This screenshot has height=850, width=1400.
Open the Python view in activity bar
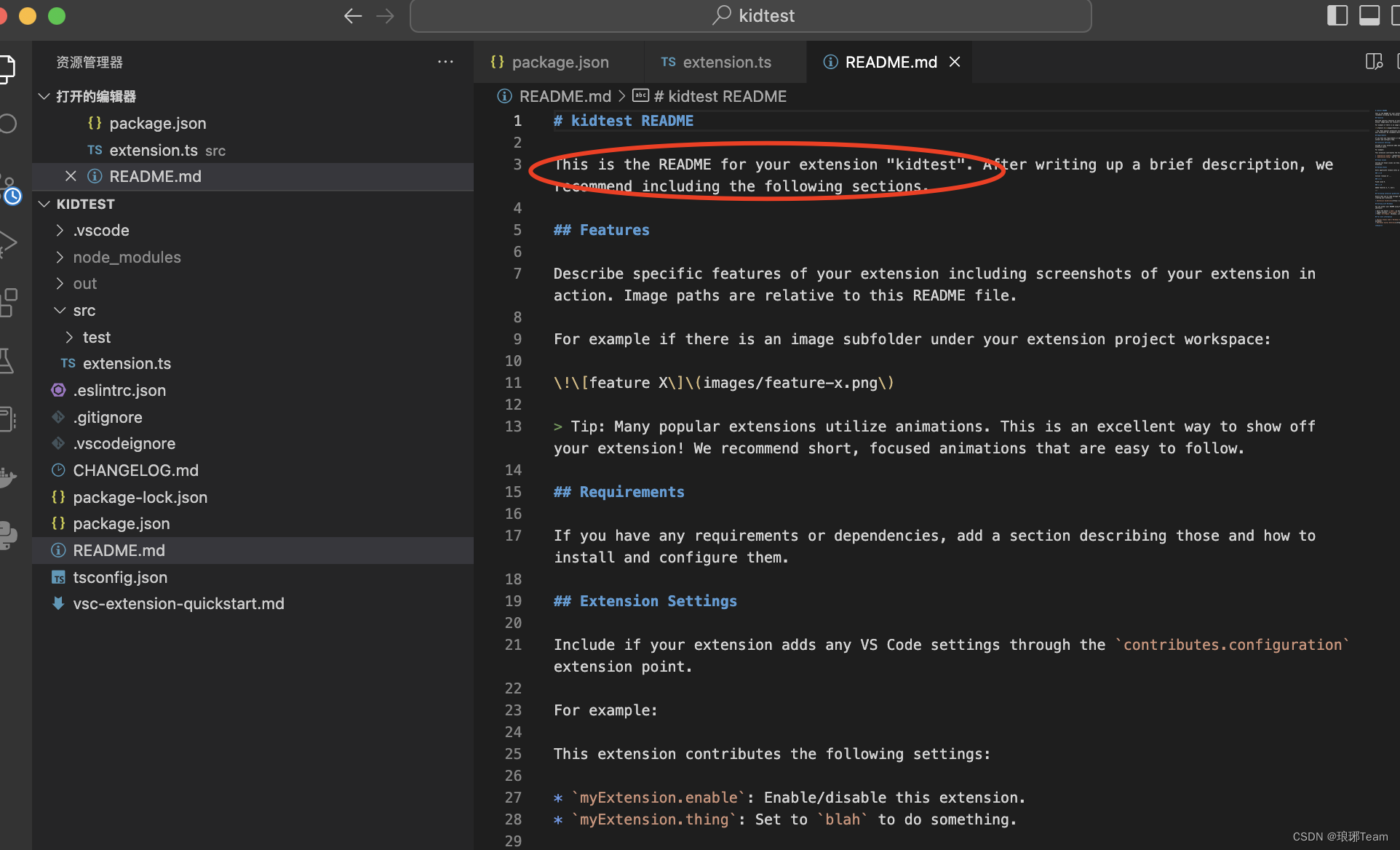(7, 536)
